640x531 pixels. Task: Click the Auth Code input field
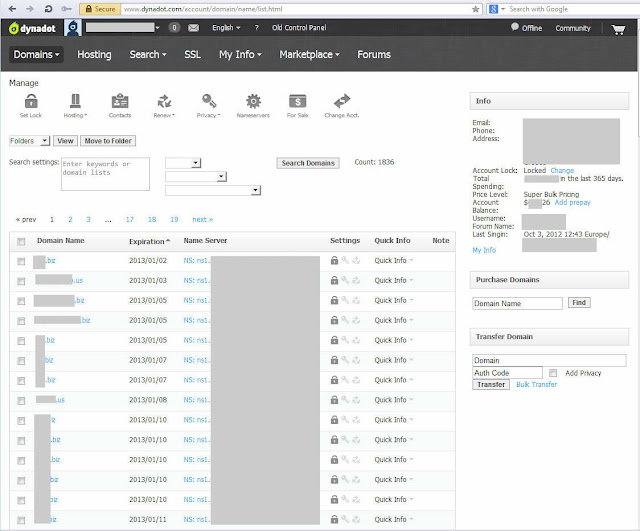coord(507,373)
